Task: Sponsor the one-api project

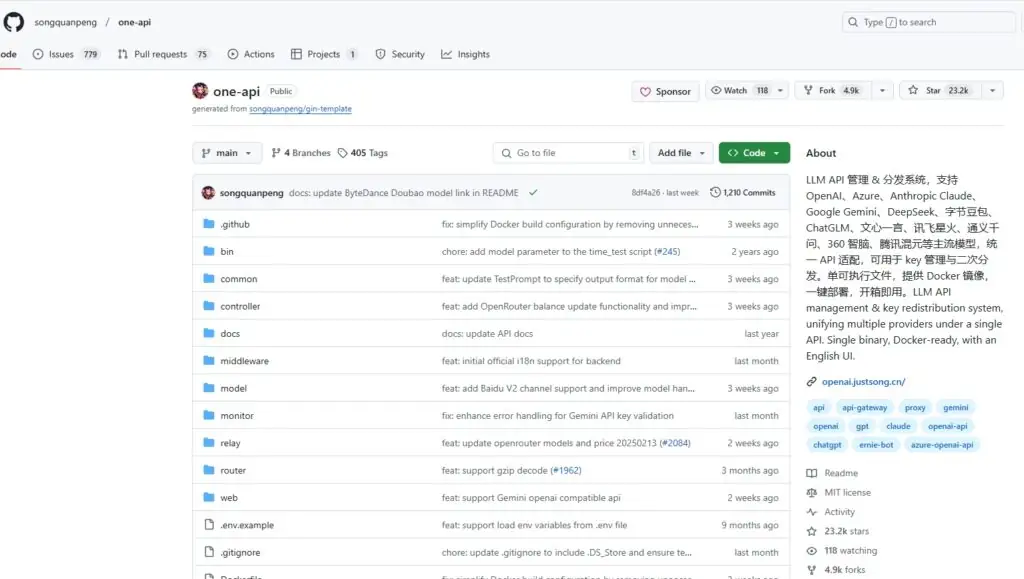Action: coord(664,91)
